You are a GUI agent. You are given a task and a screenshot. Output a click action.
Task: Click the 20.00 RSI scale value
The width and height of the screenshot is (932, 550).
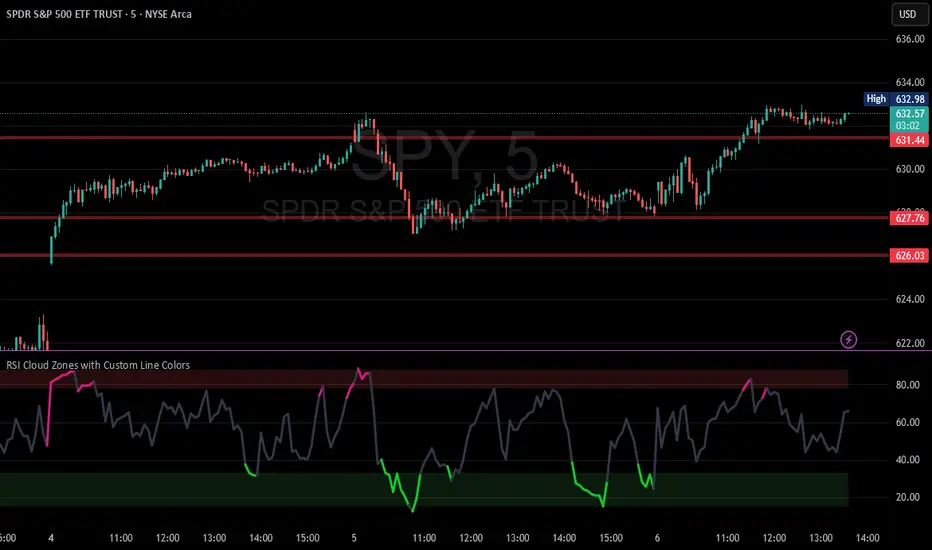pos(908,497)
